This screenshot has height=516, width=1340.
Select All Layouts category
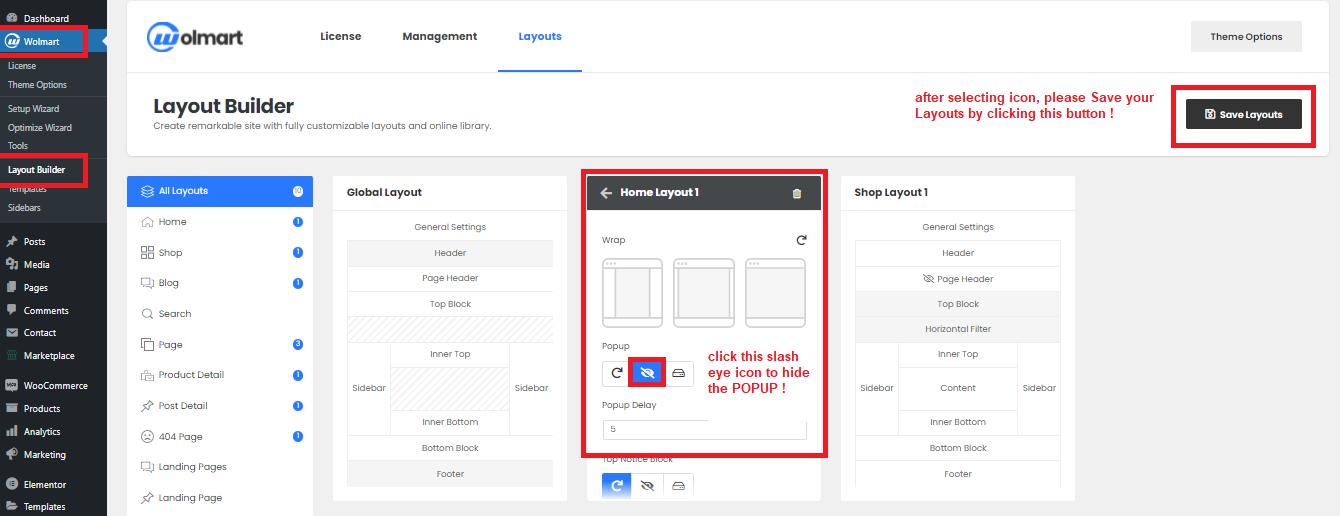pyautogui.click(x=220, y=191)
